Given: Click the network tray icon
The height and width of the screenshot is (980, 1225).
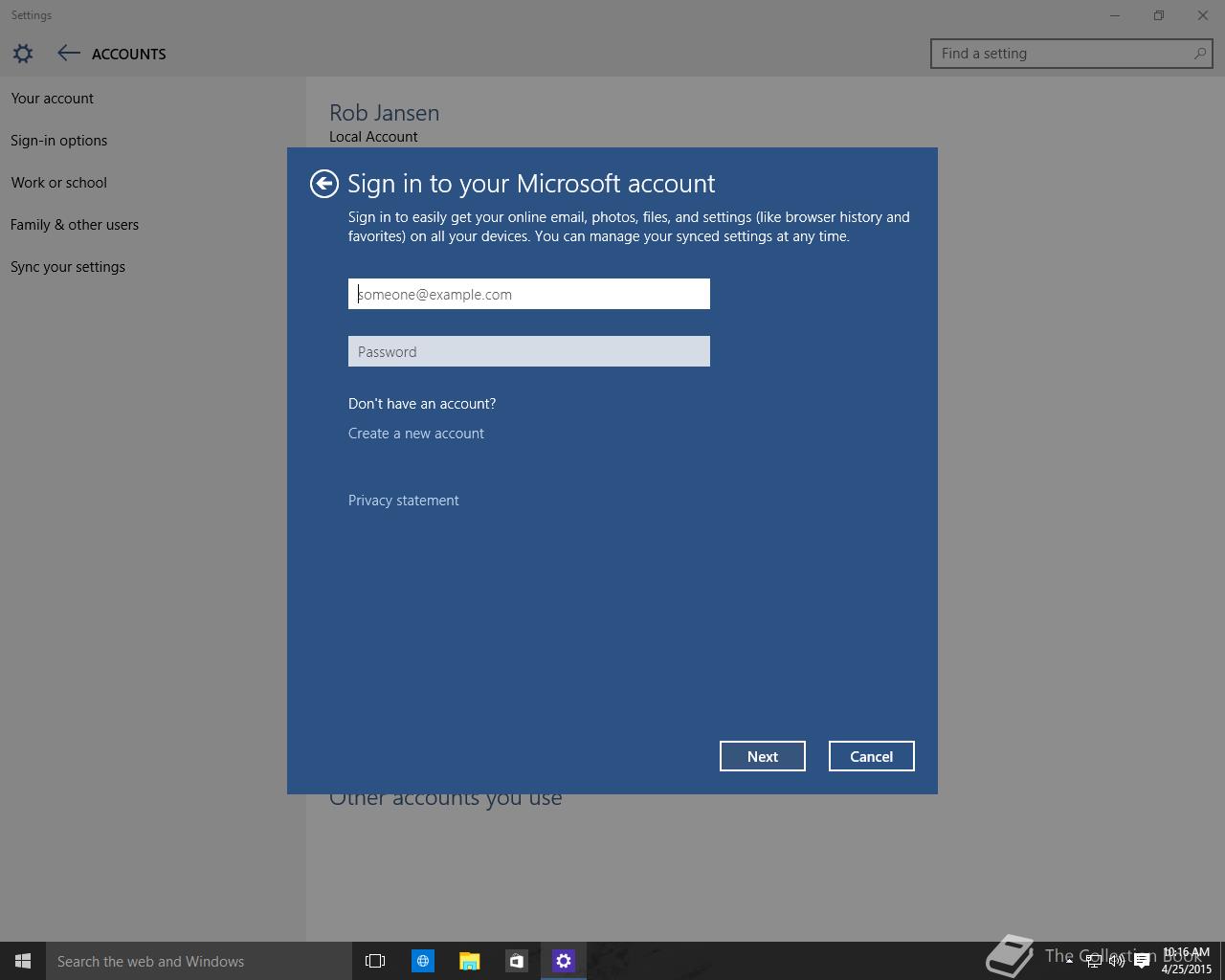Looking at the screenshot, I should [1093, 961].
